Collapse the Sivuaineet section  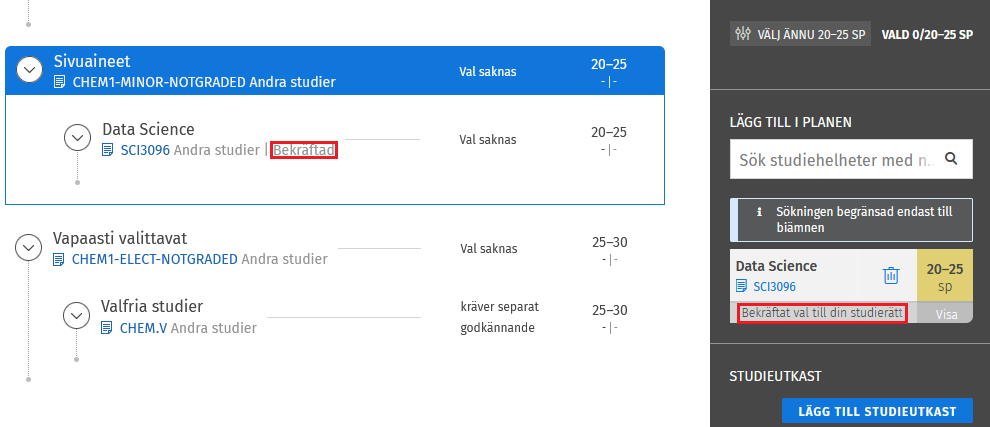coord(30,70)
